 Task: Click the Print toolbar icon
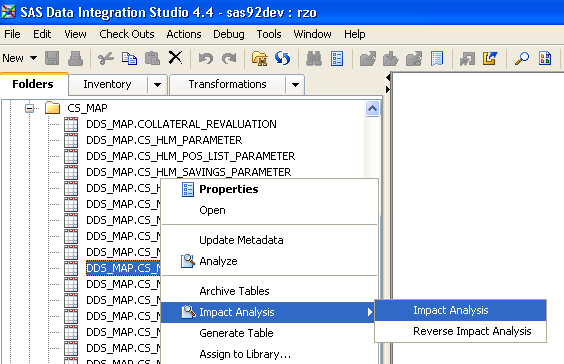tap(76, 58)
